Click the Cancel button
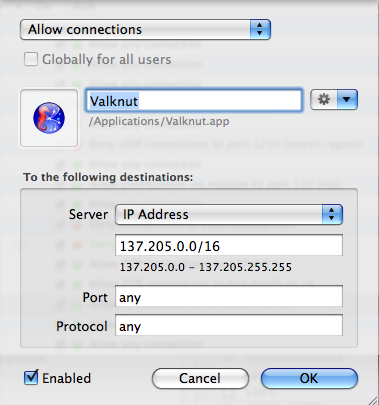Image resolution: width=379 pixels, height=405 pixels. click(x=200, y=378)
